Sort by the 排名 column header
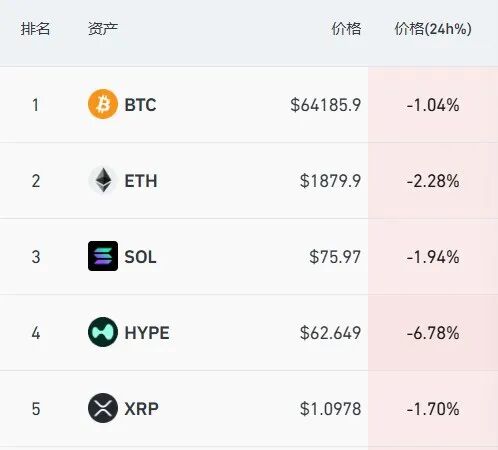Image resolution: width=498 pixels, height=450 pixels. (35, 29)
